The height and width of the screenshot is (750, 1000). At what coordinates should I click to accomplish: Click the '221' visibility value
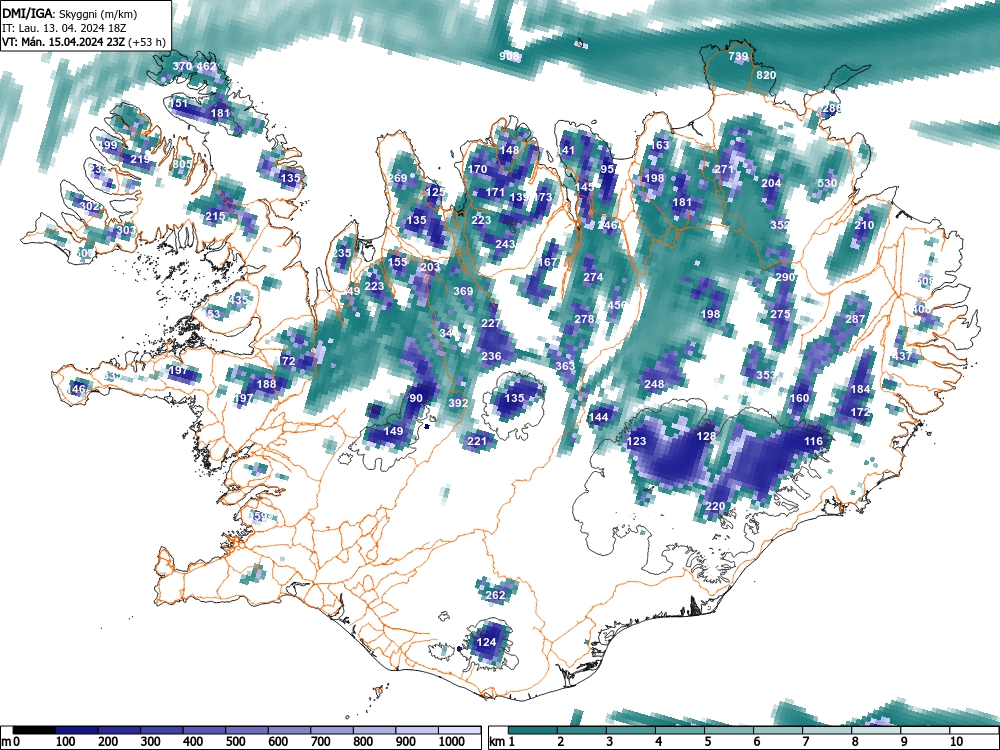[477, 441]
